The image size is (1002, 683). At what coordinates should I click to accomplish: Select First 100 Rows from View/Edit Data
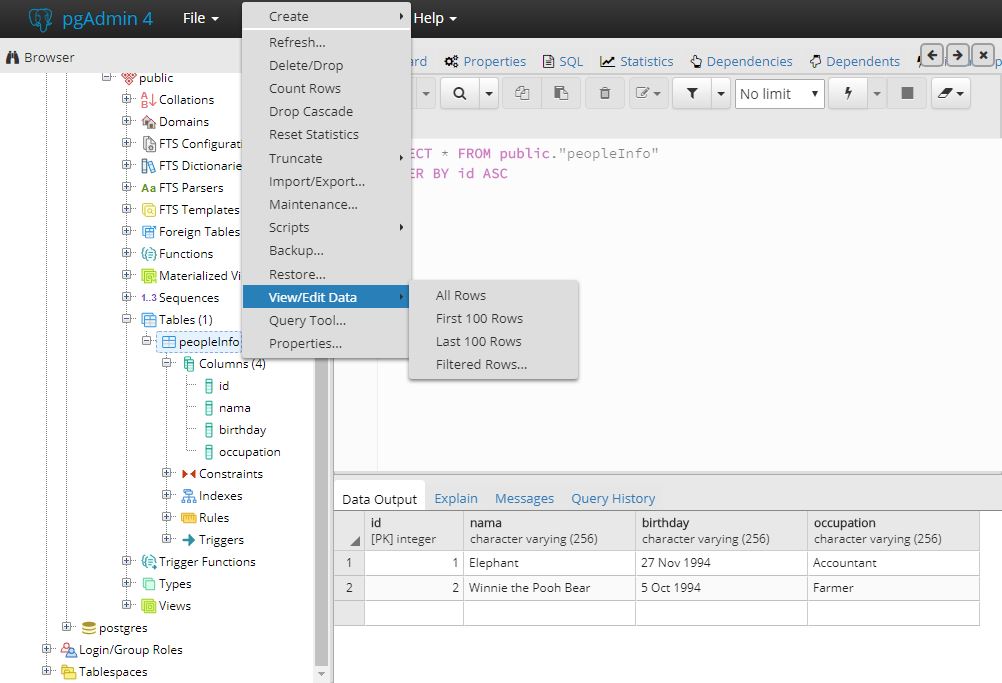[478, 318]
